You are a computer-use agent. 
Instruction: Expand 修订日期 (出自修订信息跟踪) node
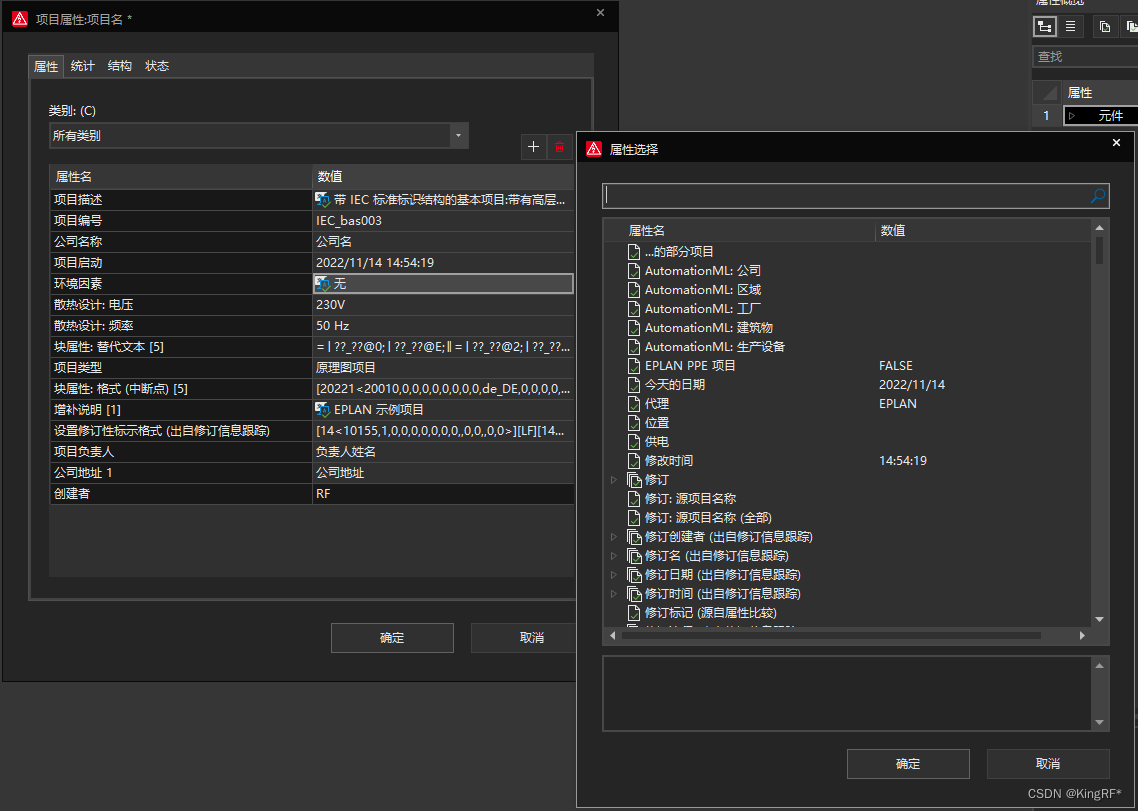click(x=614, y=575)
